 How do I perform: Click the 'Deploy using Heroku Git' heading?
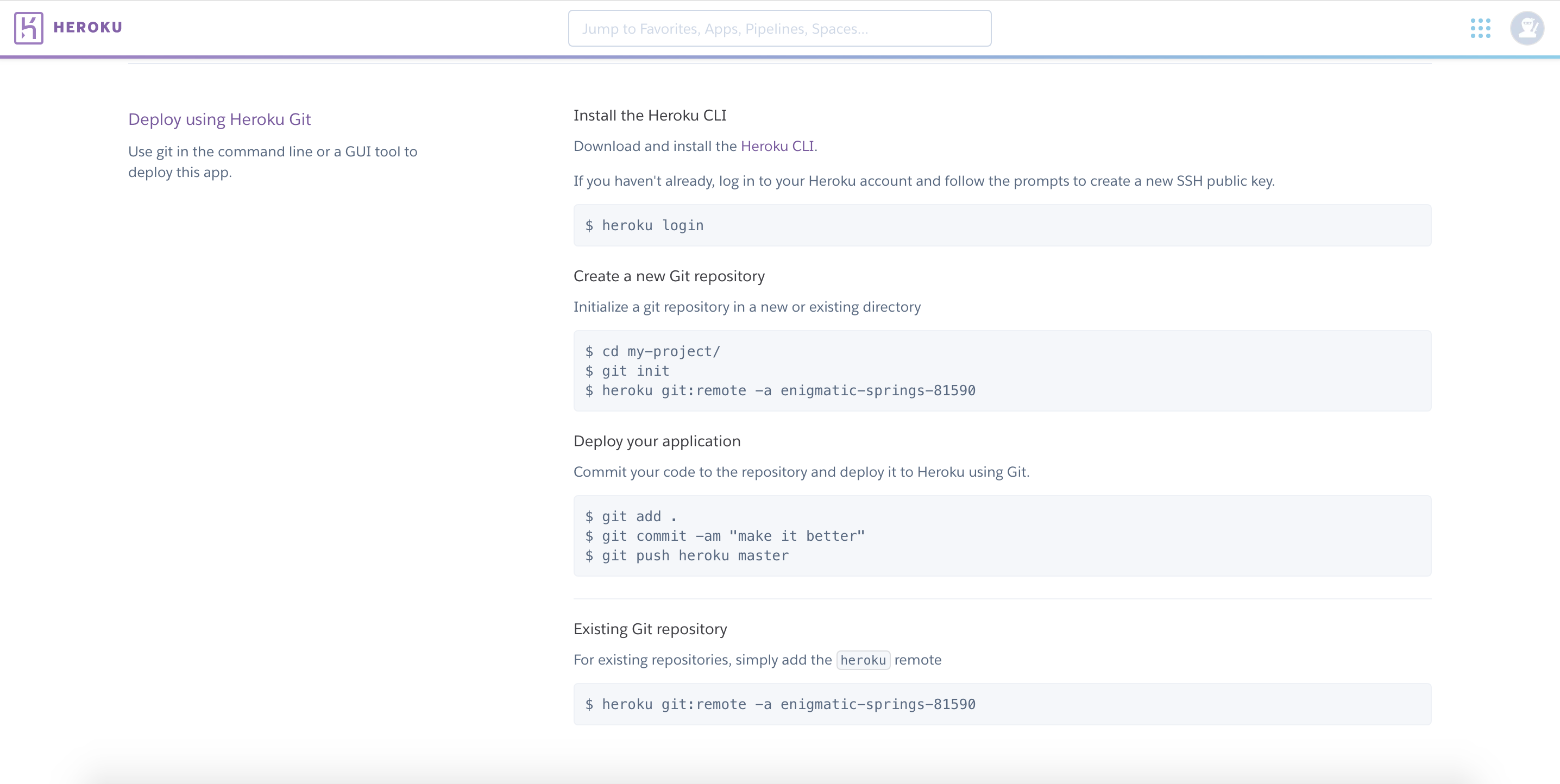pos(219,119)
